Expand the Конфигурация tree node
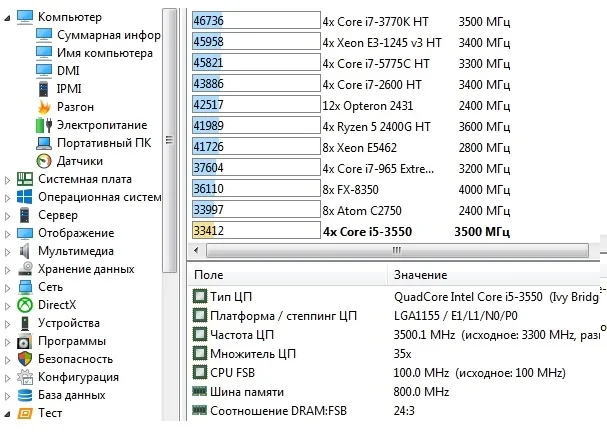The image size is (607, 433). pyautogui.click(x=7, y=378)
